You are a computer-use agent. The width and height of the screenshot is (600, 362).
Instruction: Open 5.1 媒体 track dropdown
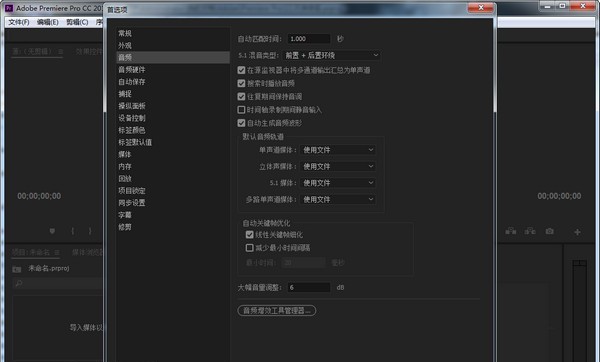click(x=338, y=183)
